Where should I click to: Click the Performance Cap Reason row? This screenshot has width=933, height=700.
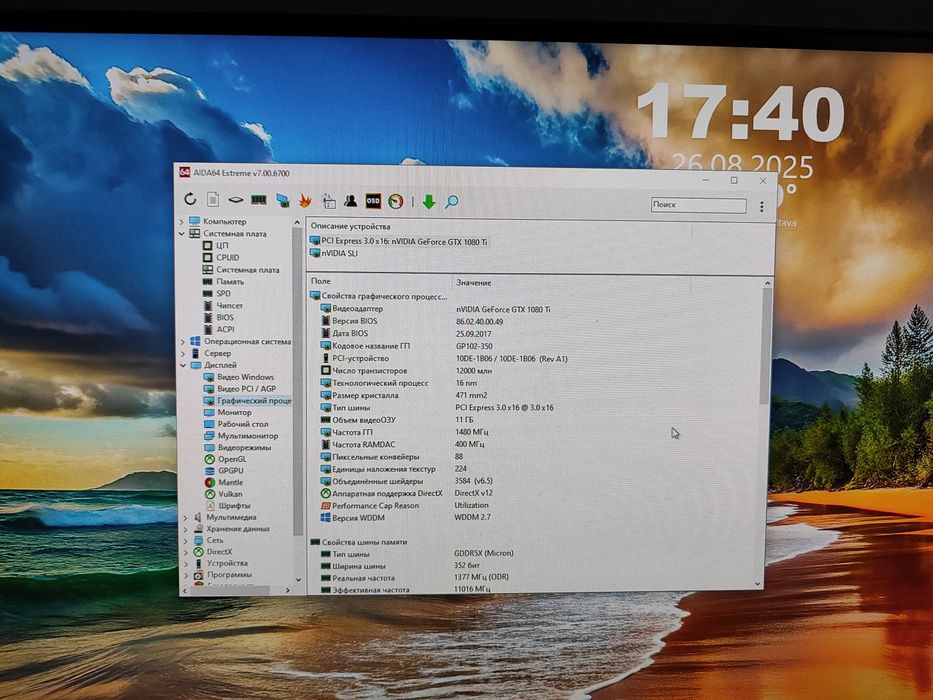pyautogui.click(x=375, y=505)
